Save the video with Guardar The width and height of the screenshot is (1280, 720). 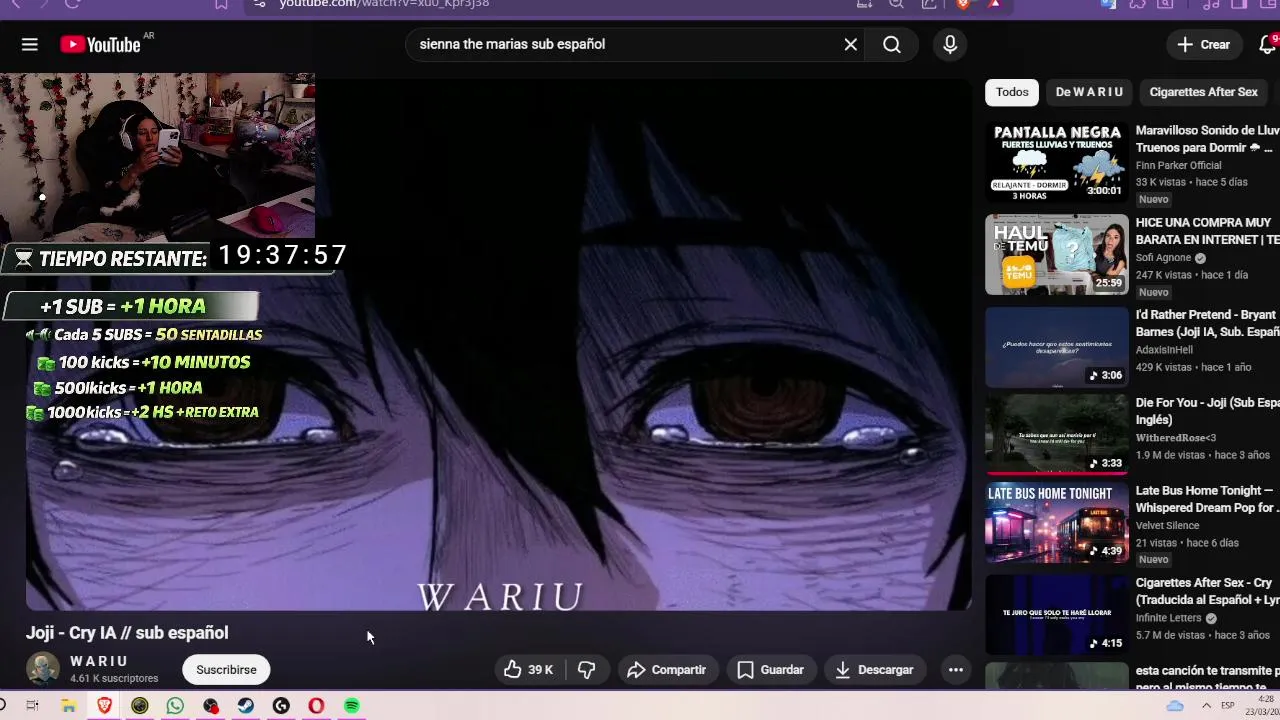(x=770, y=670)
